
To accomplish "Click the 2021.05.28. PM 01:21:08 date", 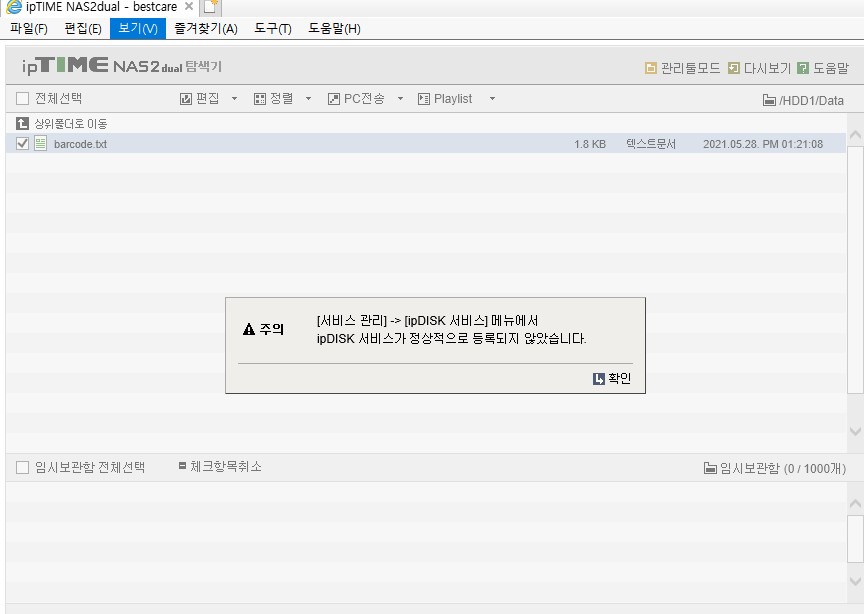I will click(x=763, y=144).
